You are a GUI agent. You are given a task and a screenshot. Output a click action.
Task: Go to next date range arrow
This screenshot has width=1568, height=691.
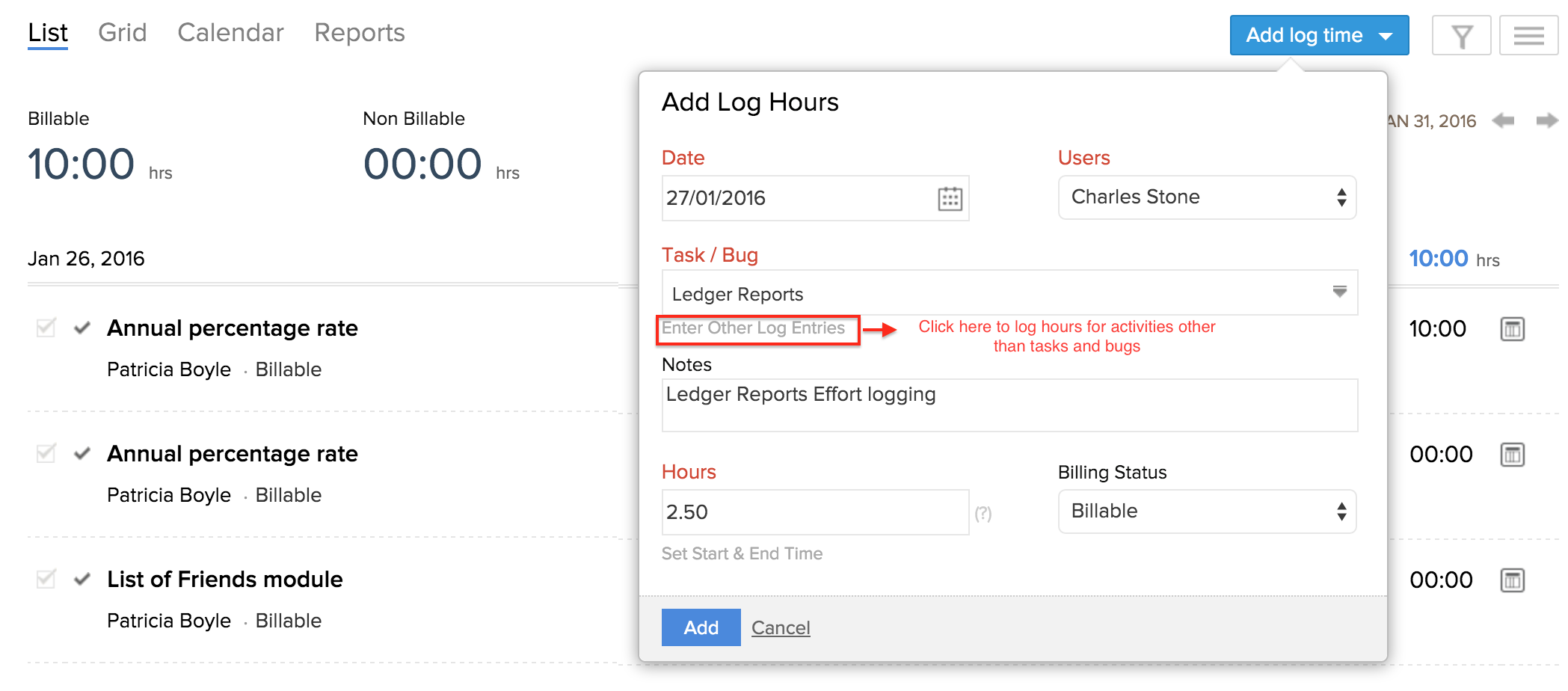click(1546, 120)
